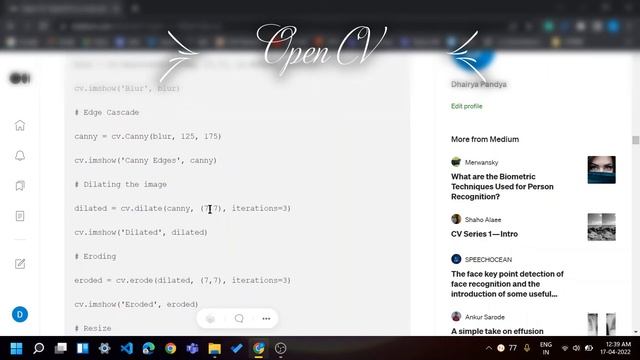Open taskbar search
640x360 pixels.
38,349
